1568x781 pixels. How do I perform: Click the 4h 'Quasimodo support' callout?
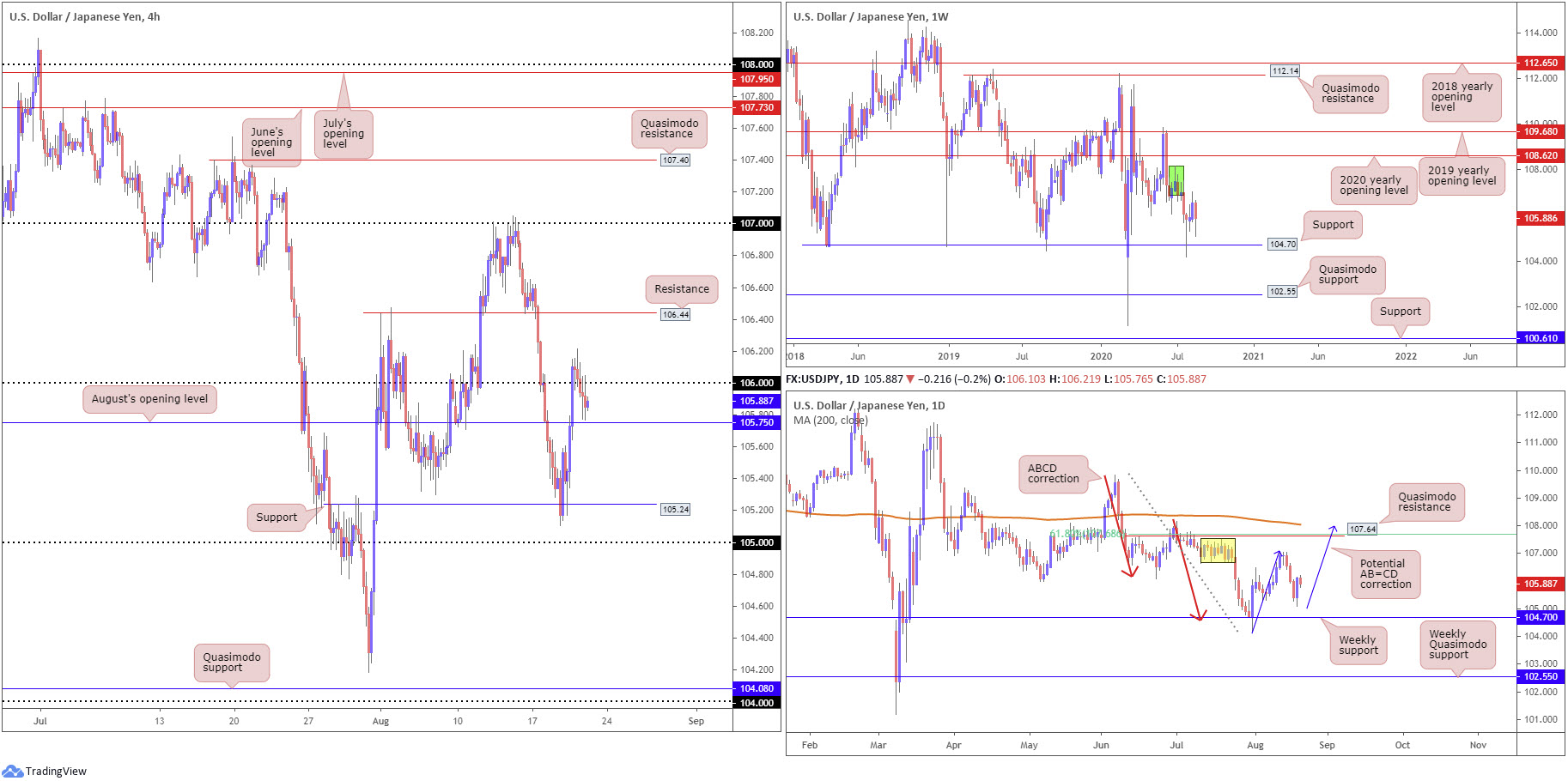pos(232,663)
